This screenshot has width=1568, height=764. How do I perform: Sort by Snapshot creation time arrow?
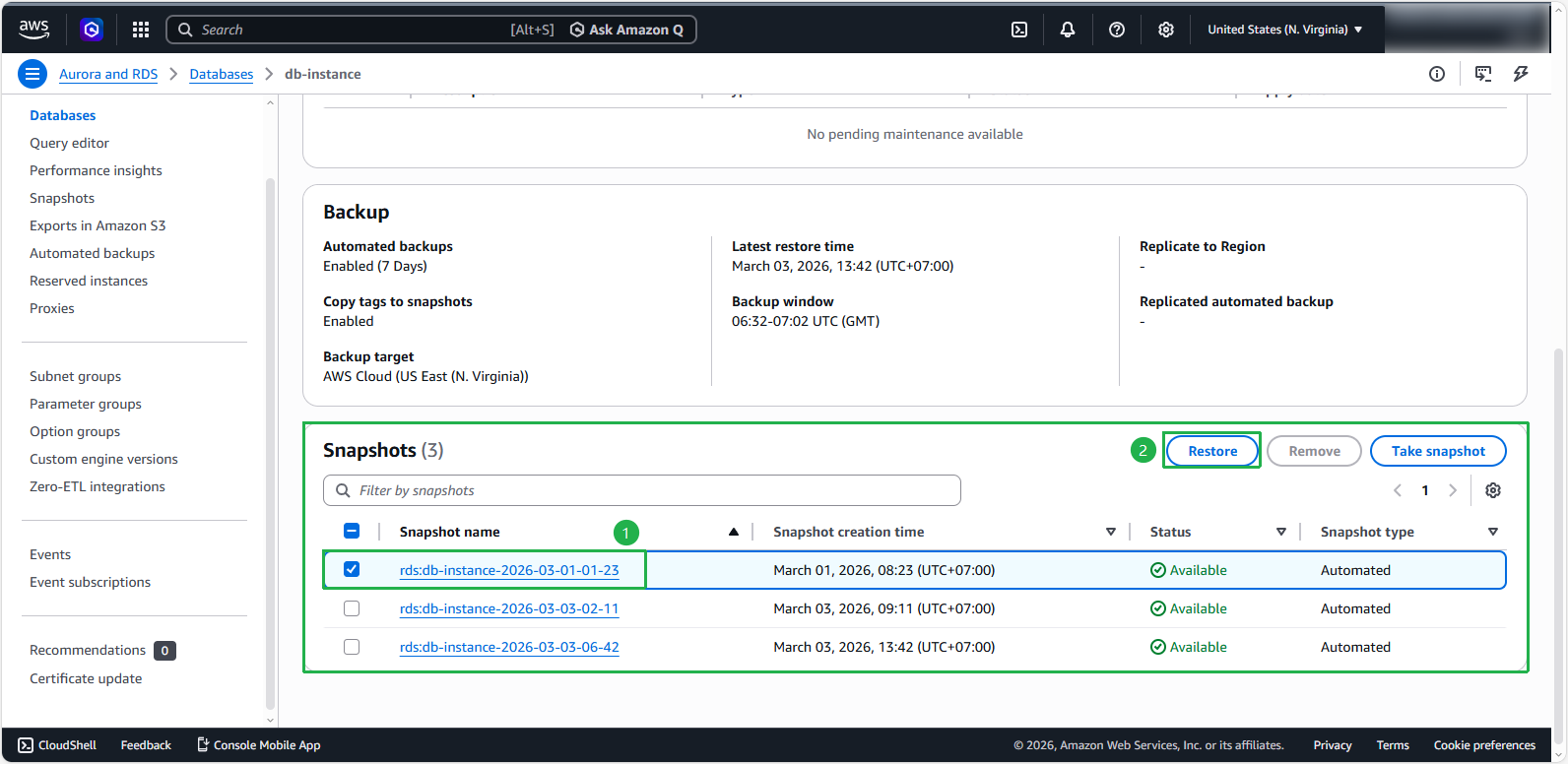tap(1111, 532)
